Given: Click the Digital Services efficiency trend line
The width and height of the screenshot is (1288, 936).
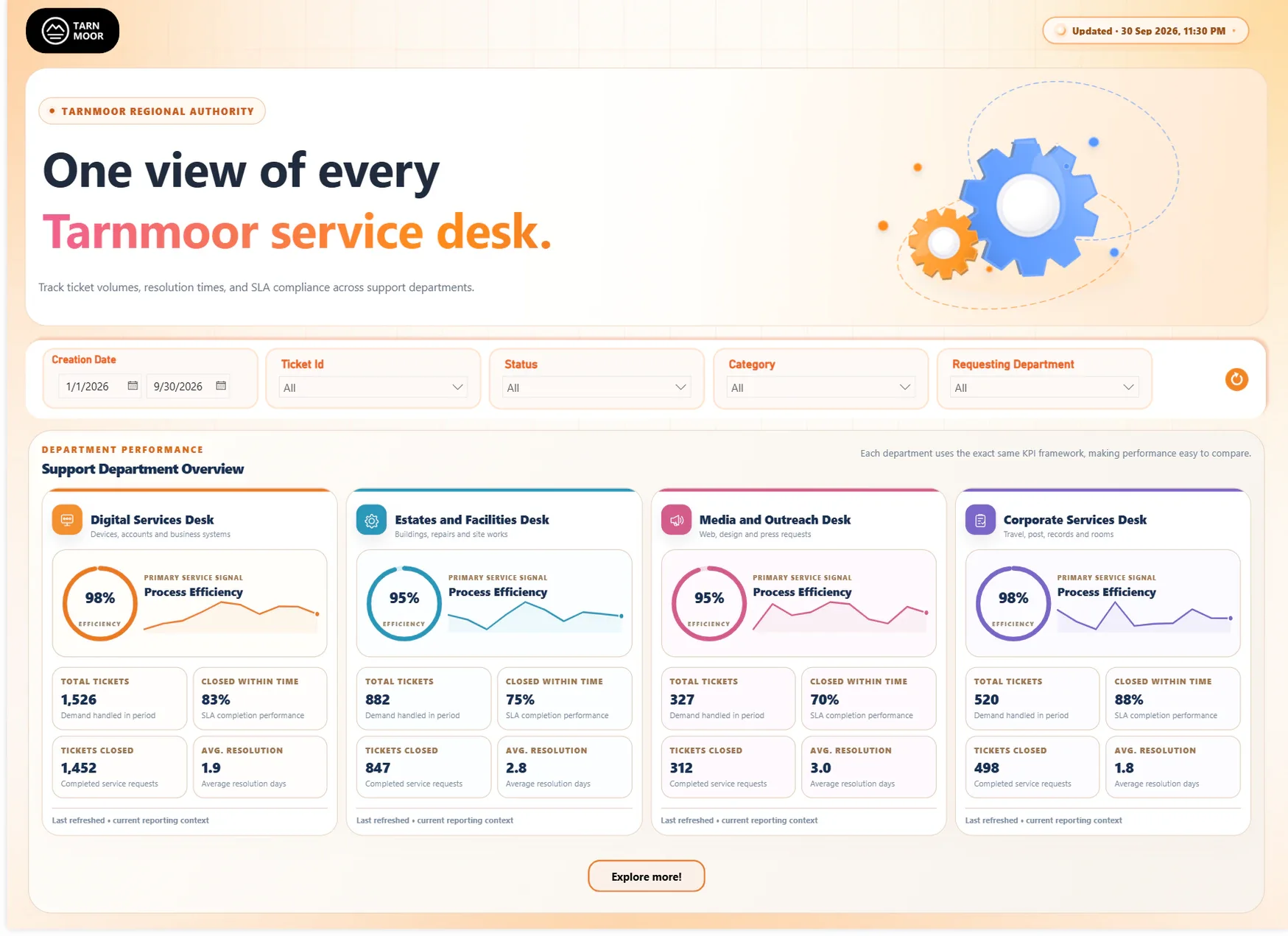Looking at the screenshot, I should coord(231,616).
